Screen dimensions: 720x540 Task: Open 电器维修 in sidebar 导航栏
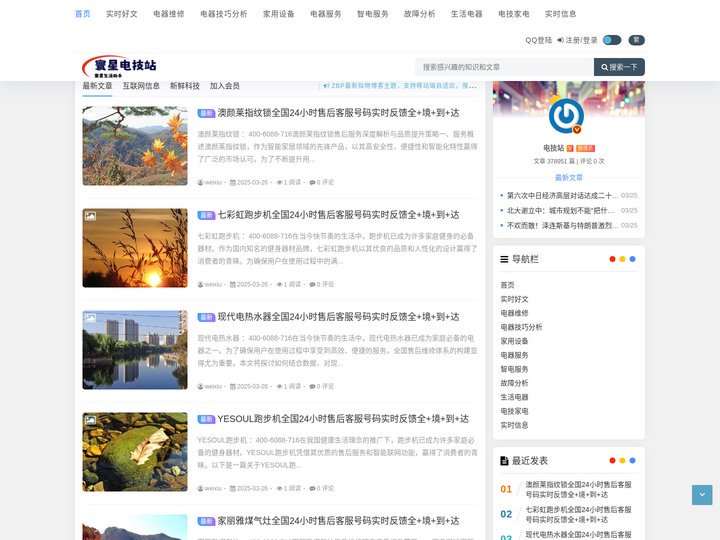point(514,313)
